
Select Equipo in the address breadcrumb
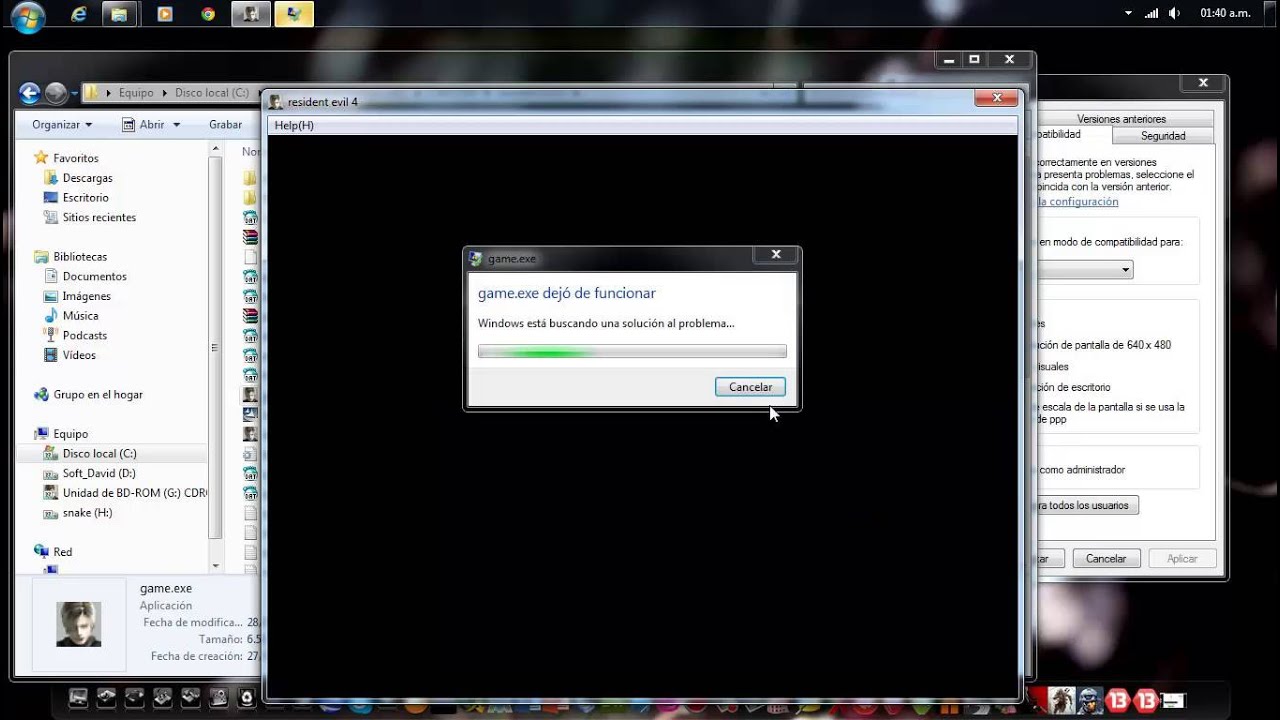(x=136, y=92)
